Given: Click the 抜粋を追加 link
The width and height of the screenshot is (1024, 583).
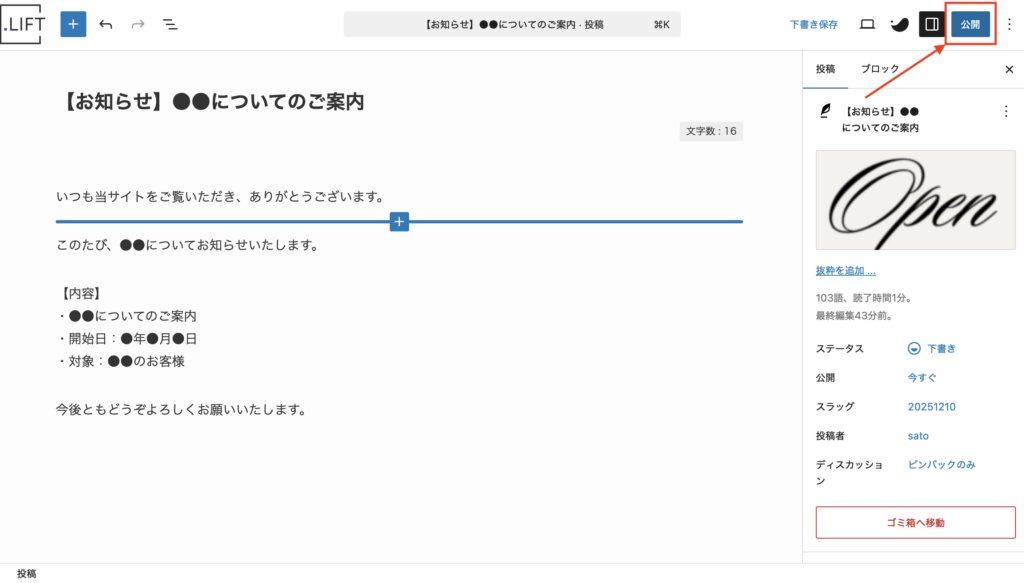Looking at the screenshot, I should 846,271.
